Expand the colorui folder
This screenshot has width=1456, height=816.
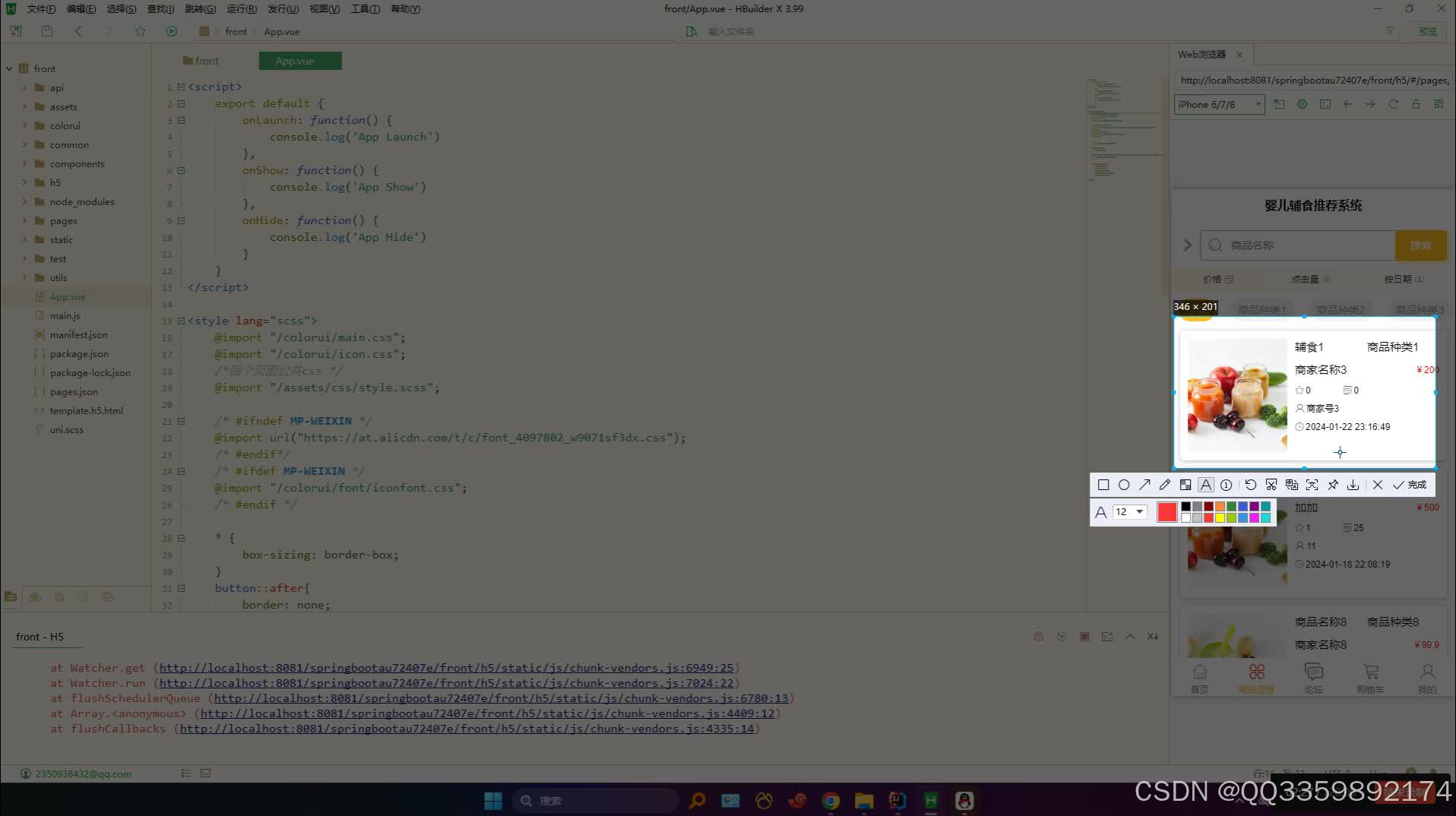[x=24, y=125]
